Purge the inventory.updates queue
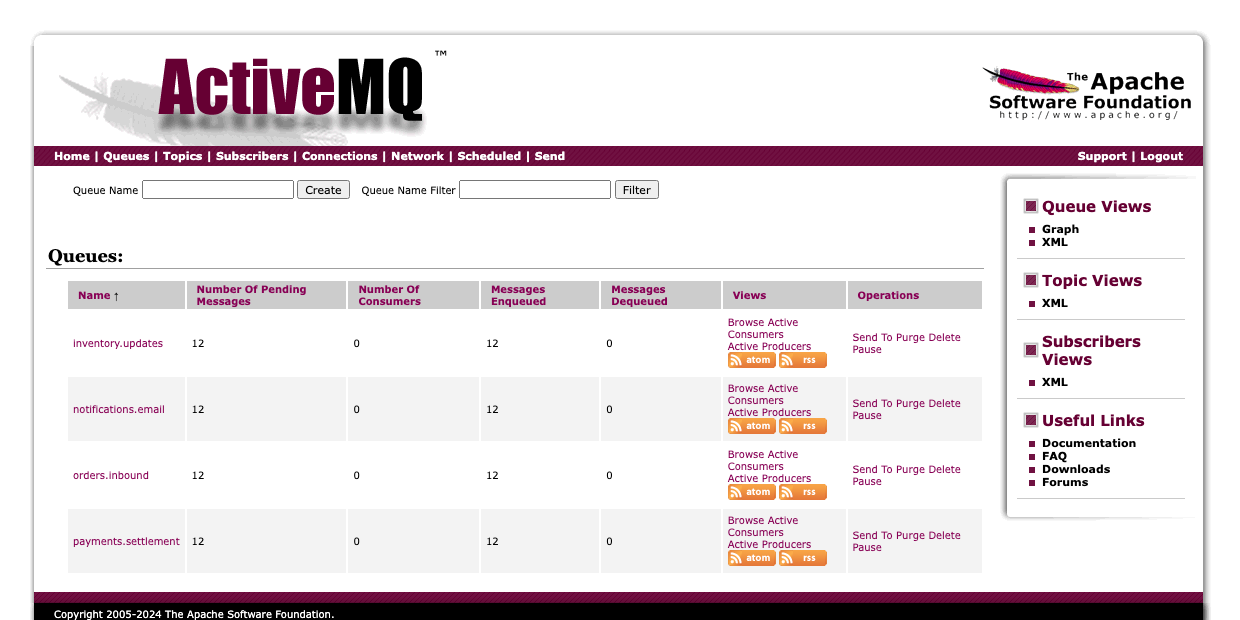The height and width of the screenshot is (620, 1240). 910,338
